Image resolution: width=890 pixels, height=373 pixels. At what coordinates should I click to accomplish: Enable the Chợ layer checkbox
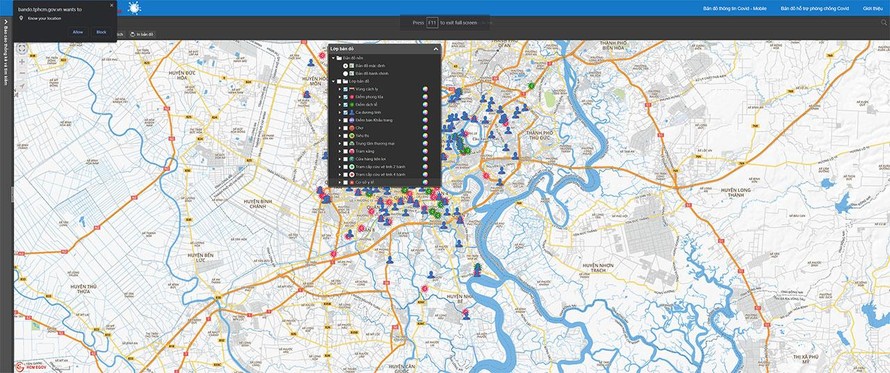pos(345,128)
